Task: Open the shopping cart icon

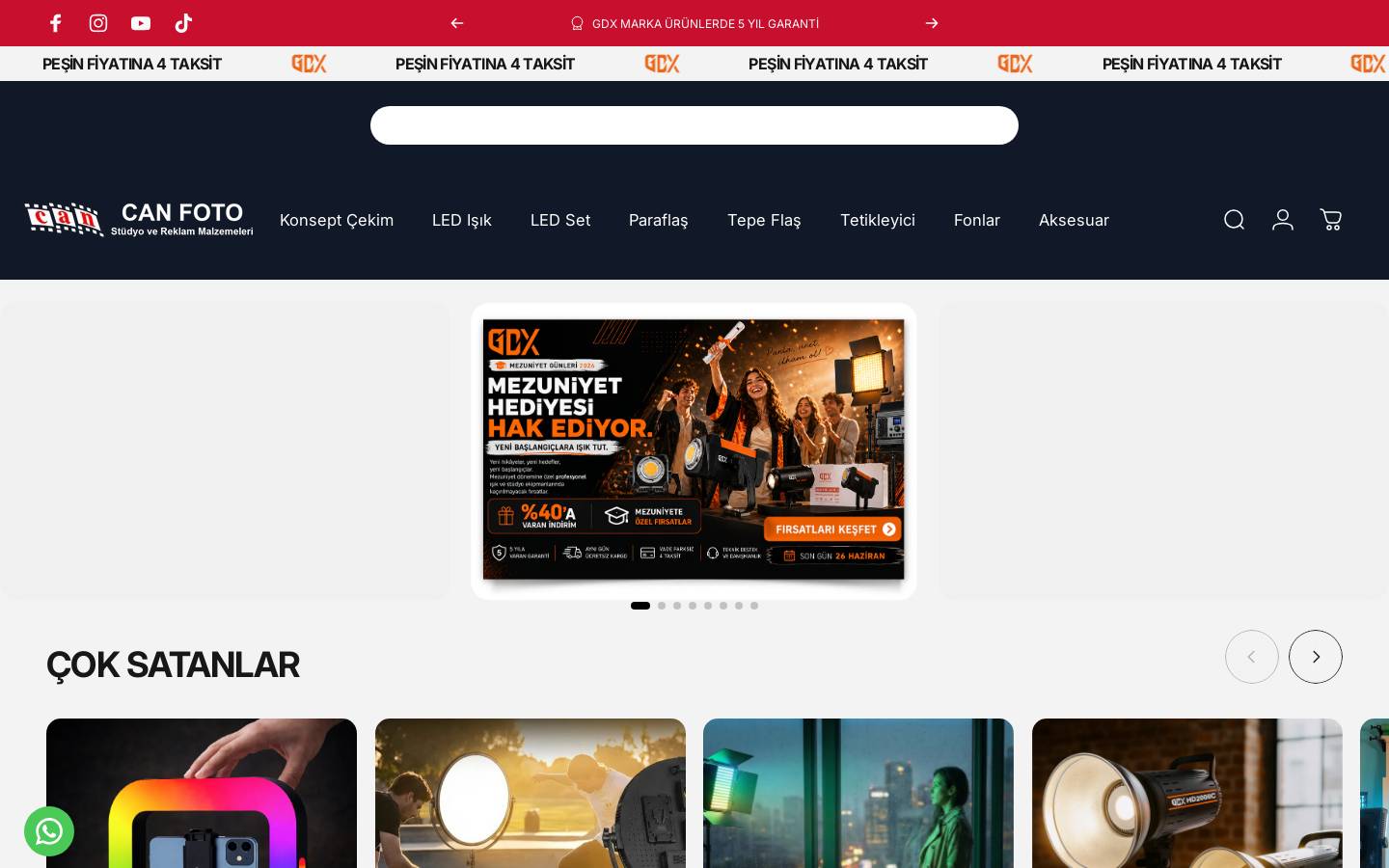Action: click(x=1331, y=220)
